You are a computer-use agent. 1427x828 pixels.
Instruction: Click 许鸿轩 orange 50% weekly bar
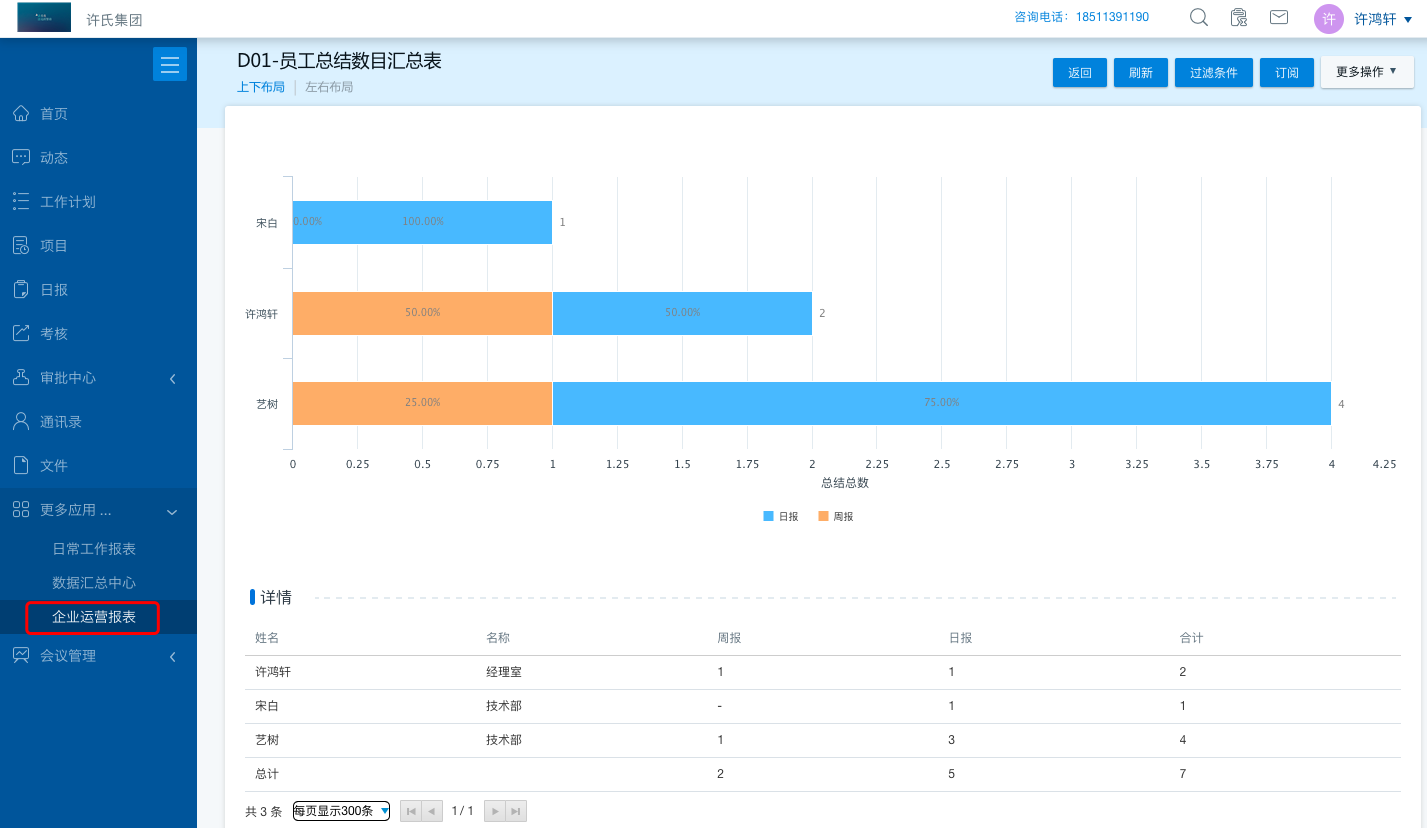pos(422,313)
